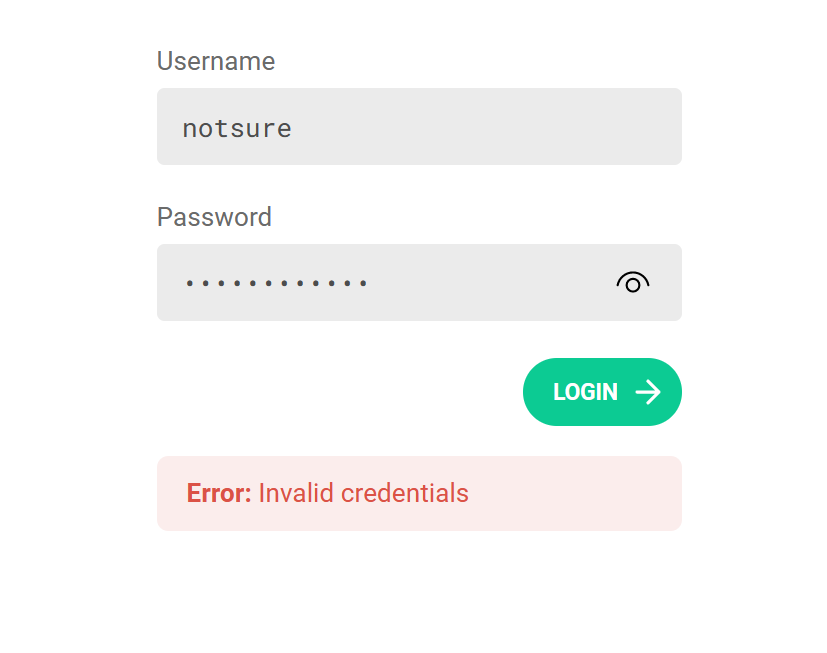This screenshot has width=827, height=653.
Task: Click the grey Password text box
Action: tap(419, 283)
